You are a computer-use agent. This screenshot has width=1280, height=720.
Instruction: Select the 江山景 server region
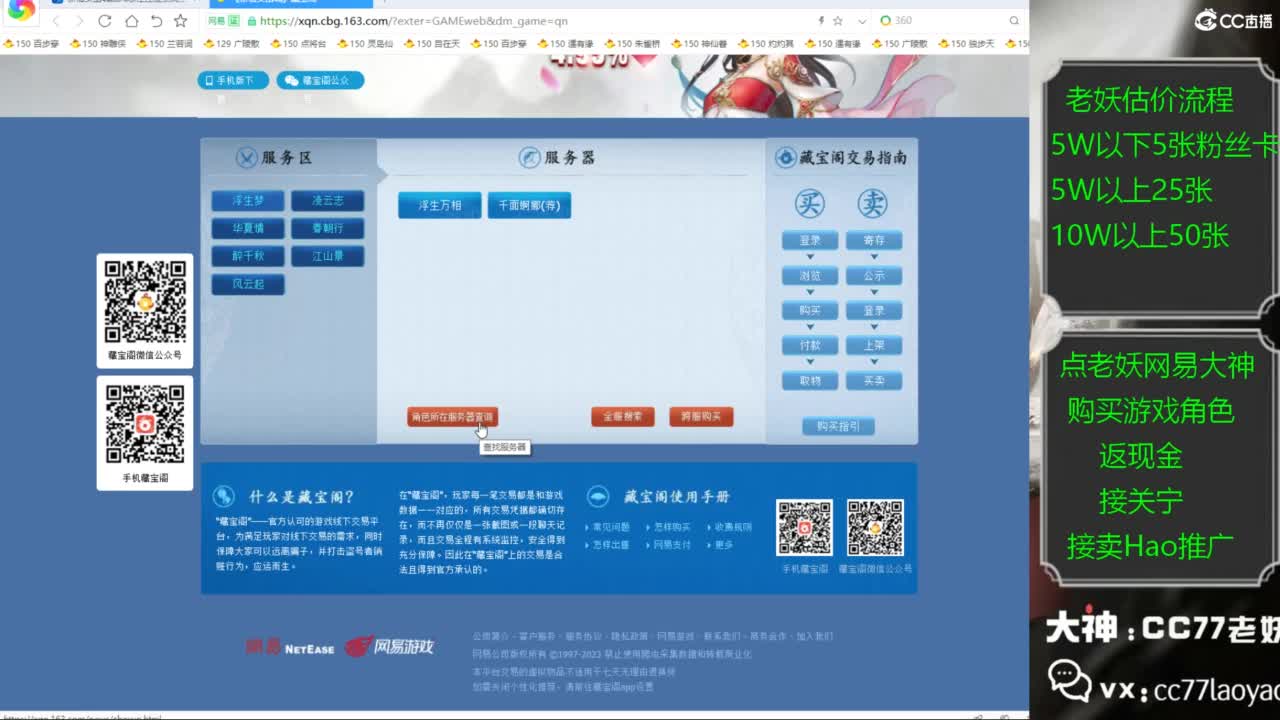[327, 256]
